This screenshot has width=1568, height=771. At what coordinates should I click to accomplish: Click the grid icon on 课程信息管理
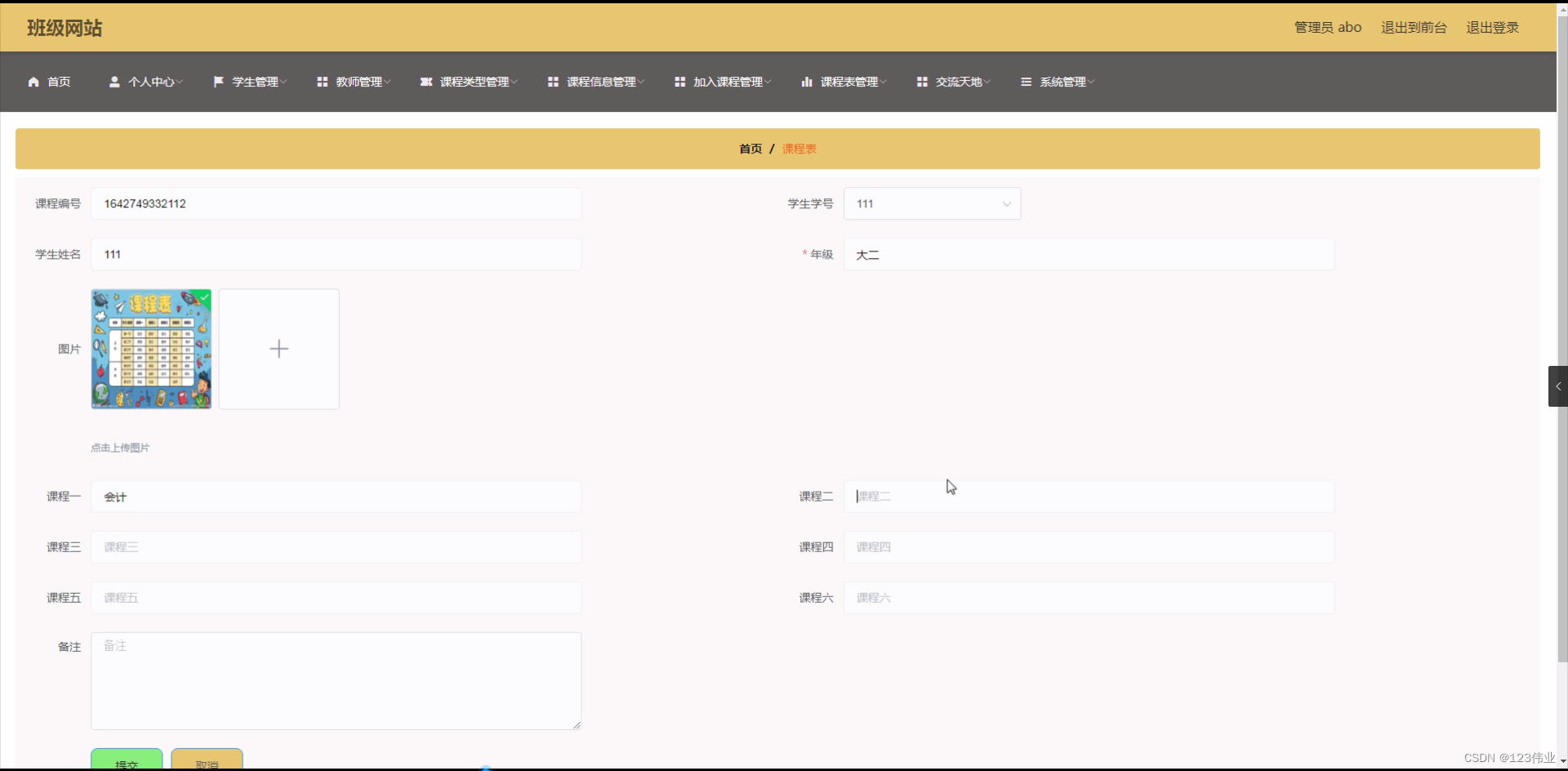554,82
